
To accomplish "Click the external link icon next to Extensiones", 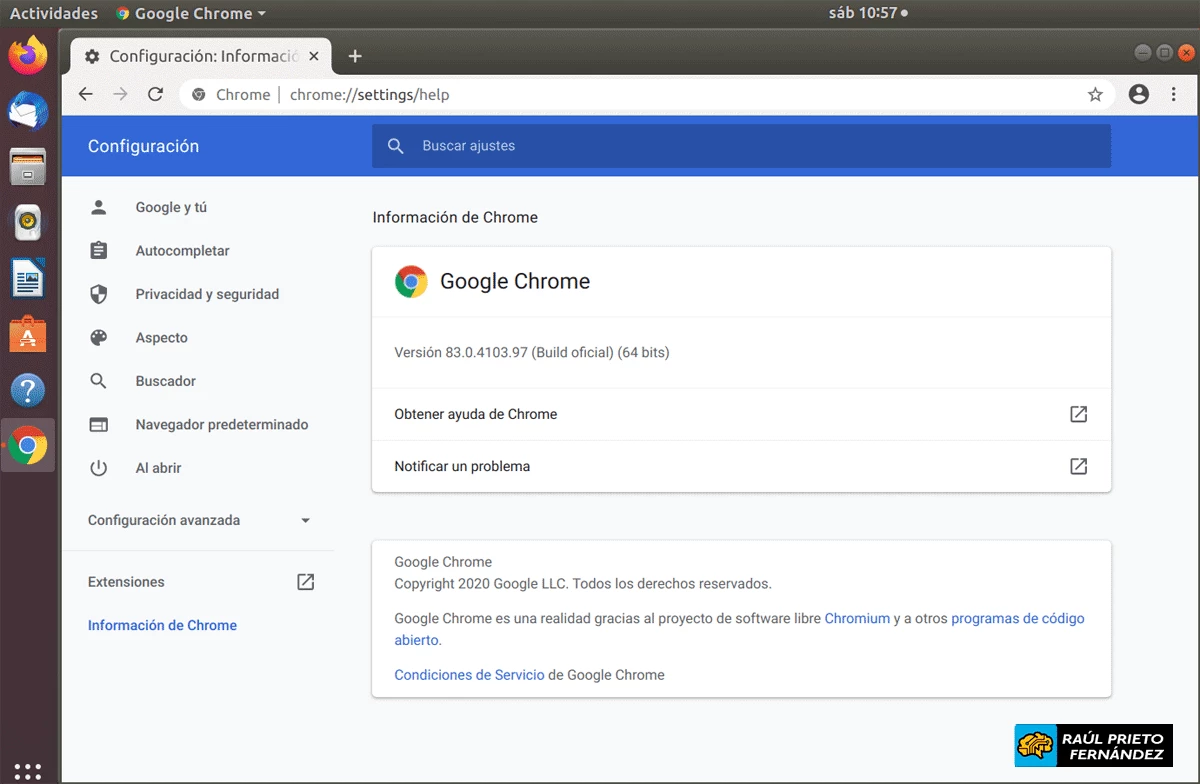I will coord(305,581).
